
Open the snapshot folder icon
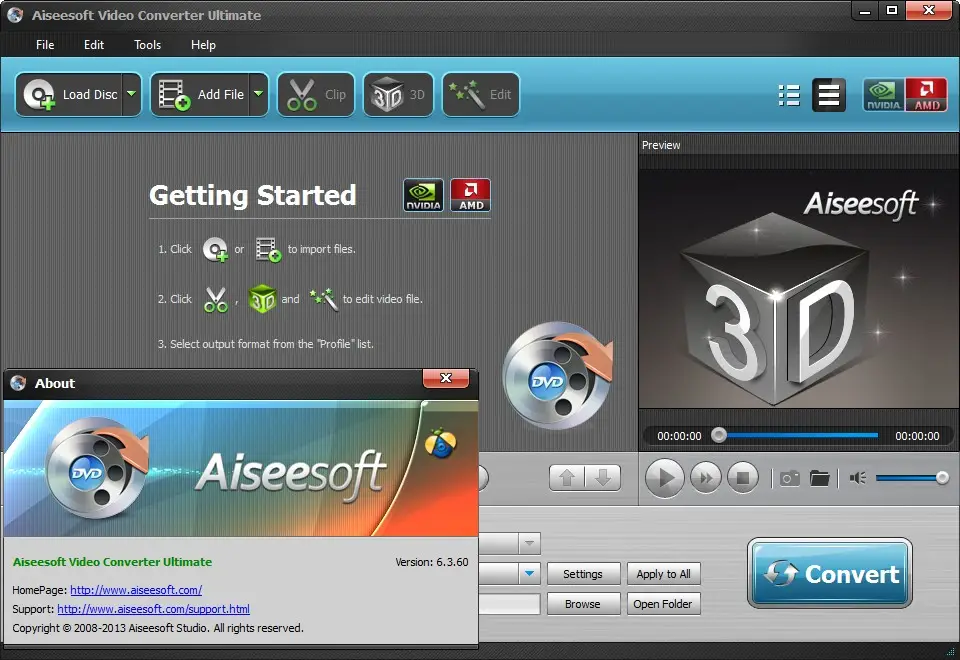coord(819,478)
